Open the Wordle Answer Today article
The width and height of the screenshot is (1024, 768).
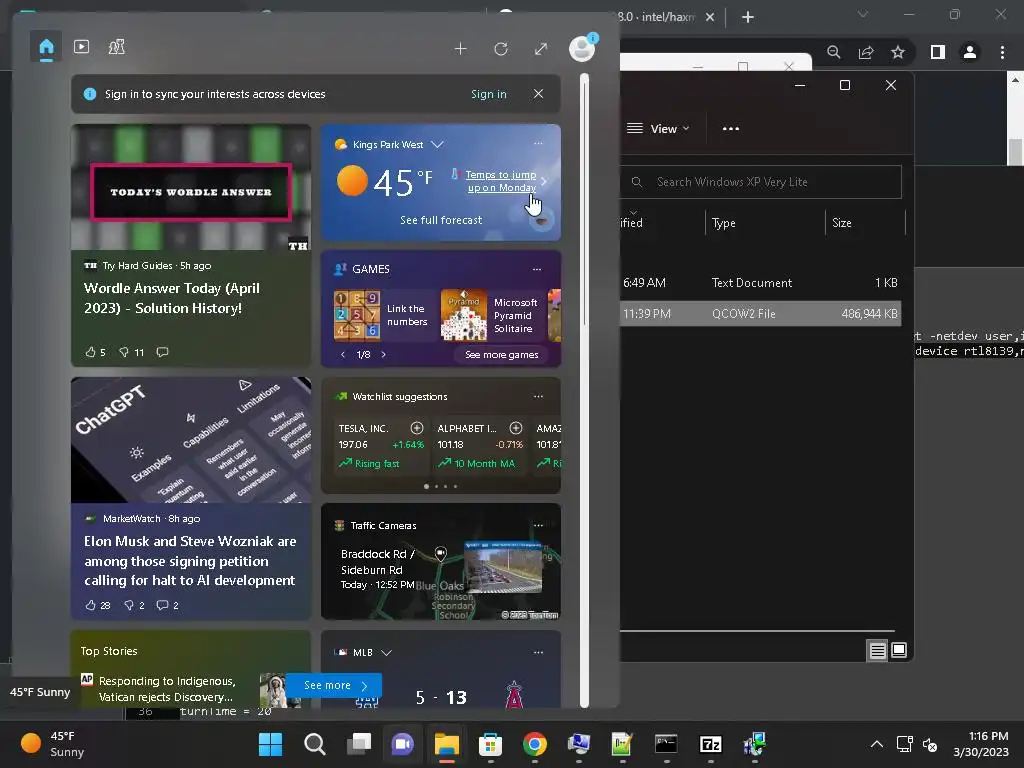tap(172, 298)
